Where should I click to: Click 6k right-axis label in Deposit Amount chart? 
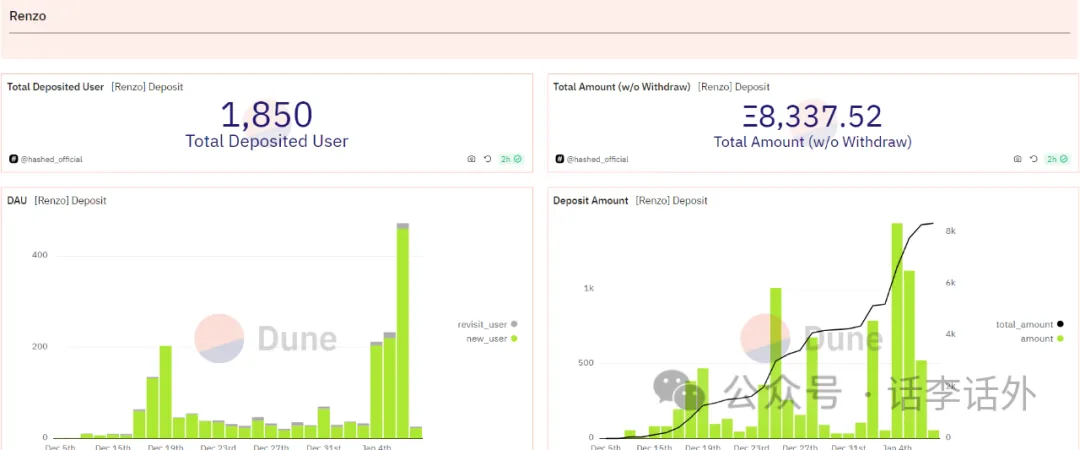(x=951, y=283)
